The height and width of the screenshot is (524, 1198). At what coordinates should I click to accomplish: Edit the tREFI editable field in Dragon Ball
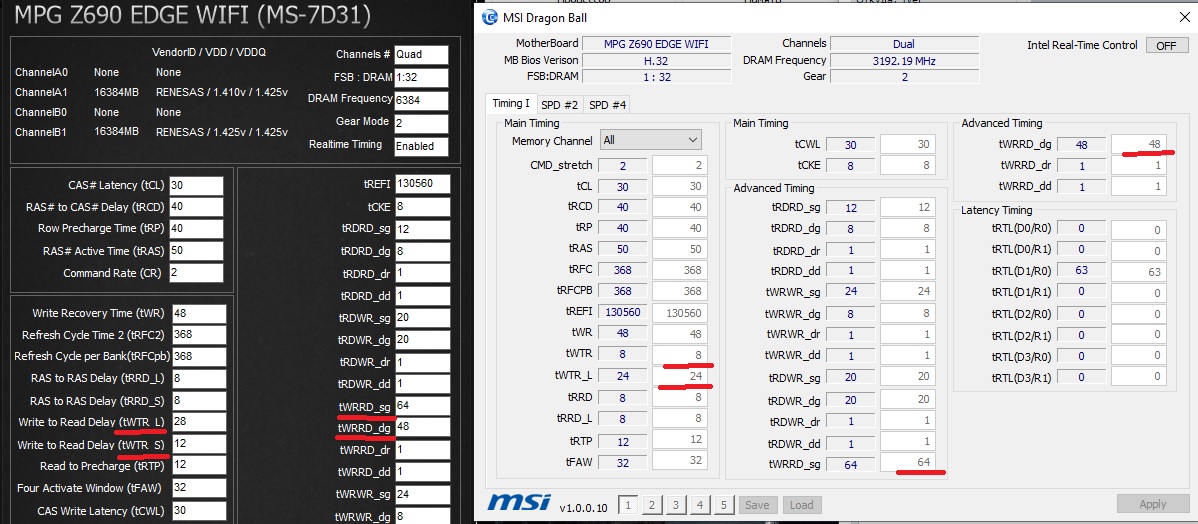coord(680,312)
